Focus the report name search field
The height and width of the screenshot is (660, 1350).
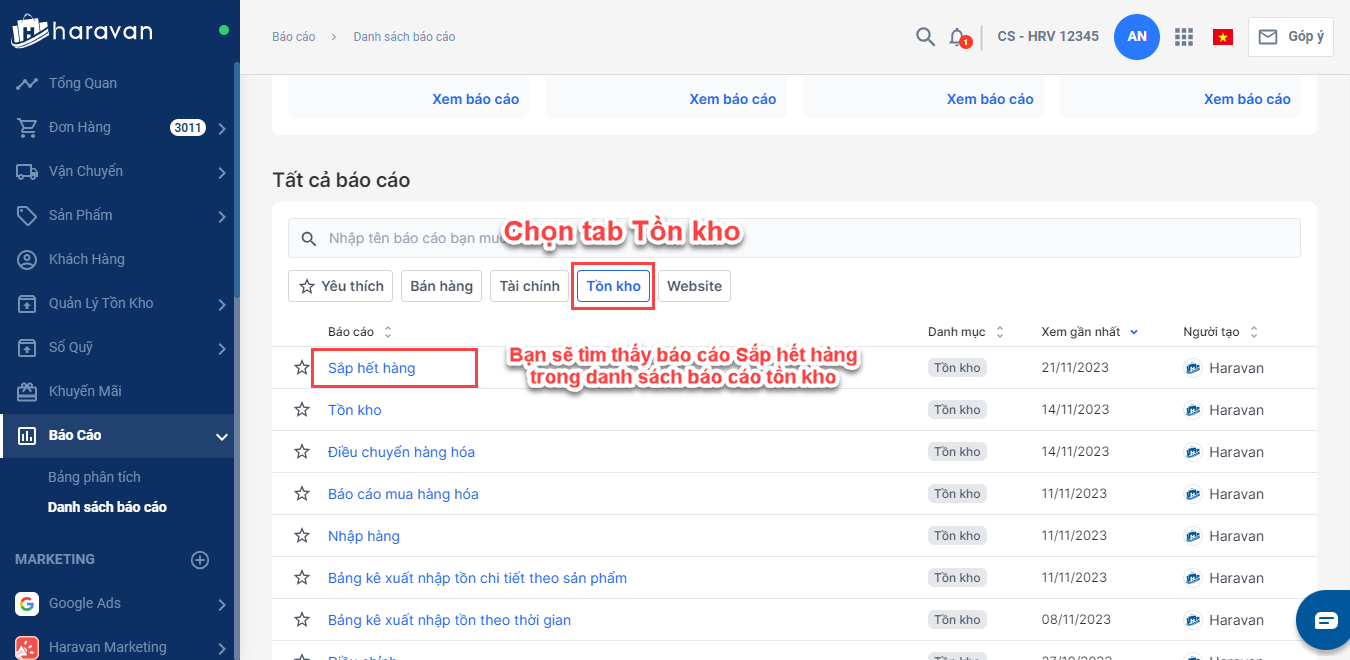tap(794, 238)
